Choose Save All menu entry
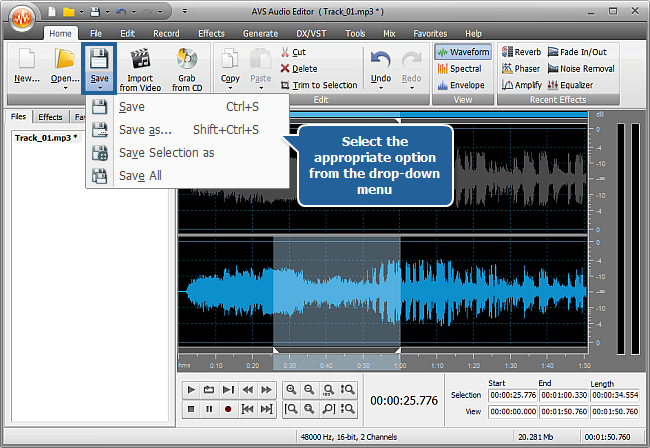Viewport: 650px width, 448px height. point(187,176)
